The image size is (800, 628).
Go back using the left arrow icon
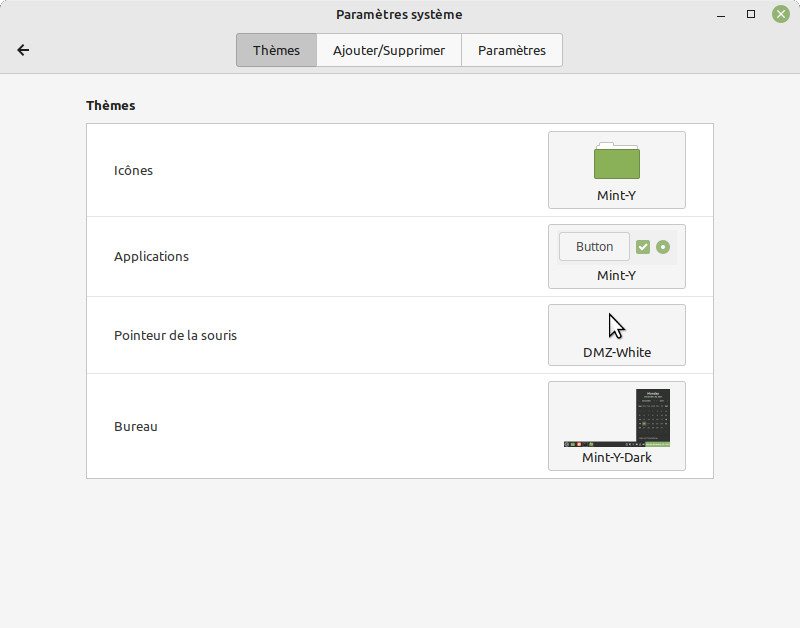23,50
